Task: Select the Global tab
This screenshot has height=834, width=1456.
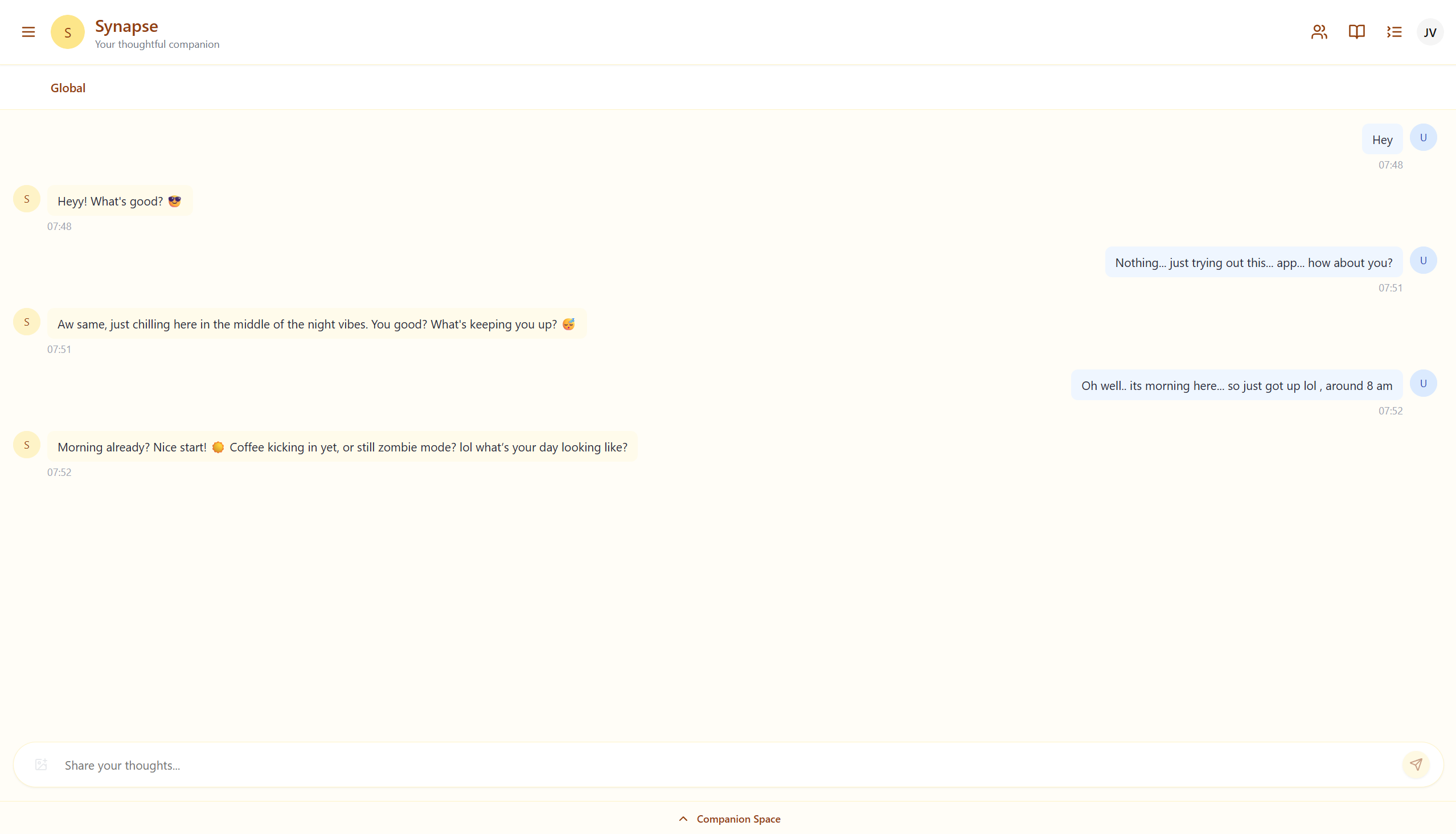Action: [68, 88]
